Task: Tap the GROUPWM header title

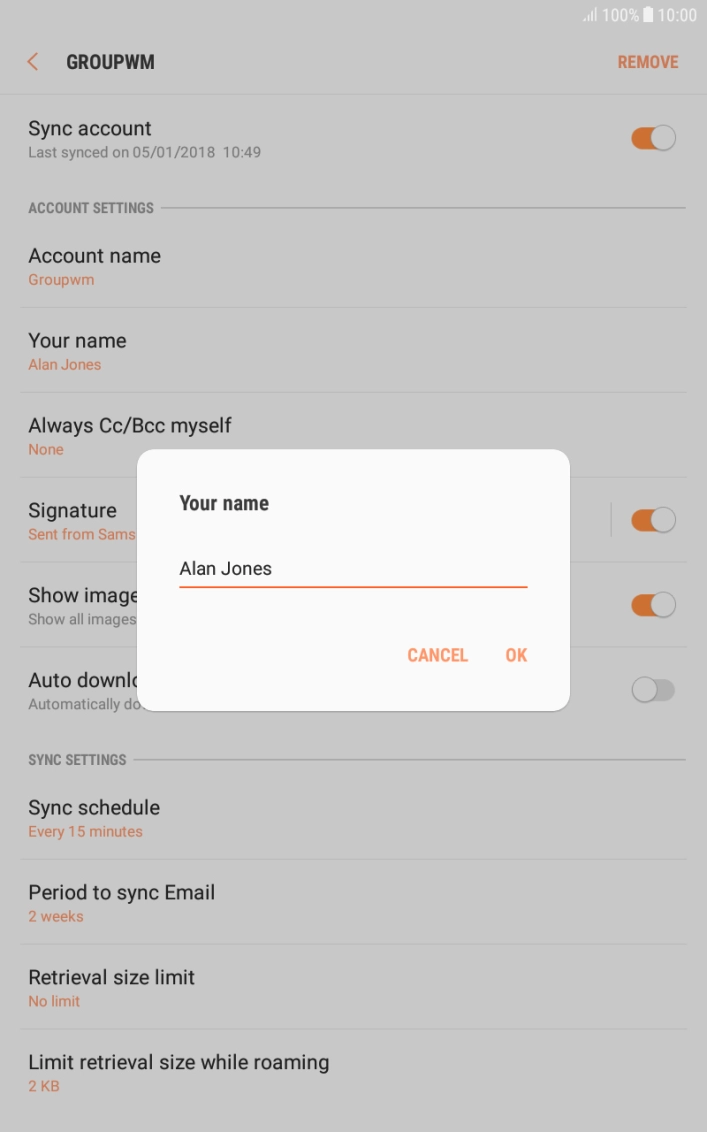Action: pos(110,62)
